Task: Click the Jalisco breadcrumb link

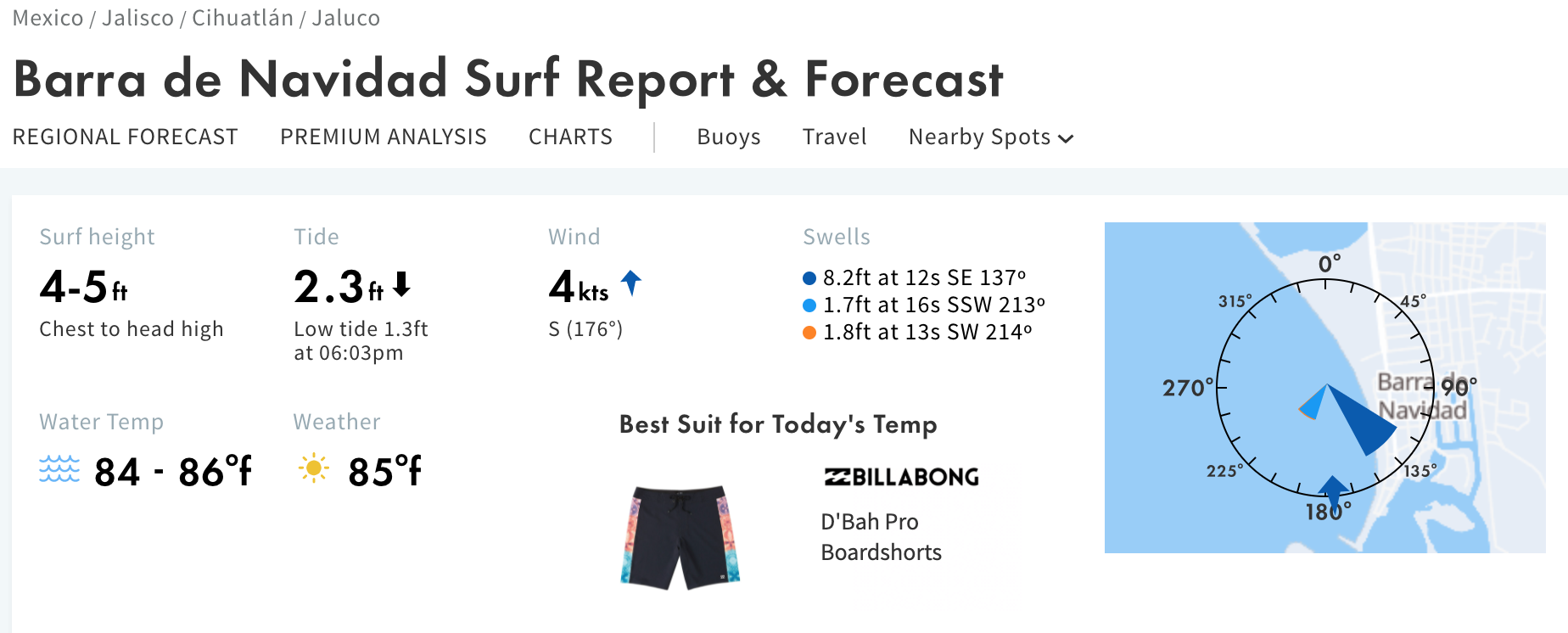Action: point(137,18)
